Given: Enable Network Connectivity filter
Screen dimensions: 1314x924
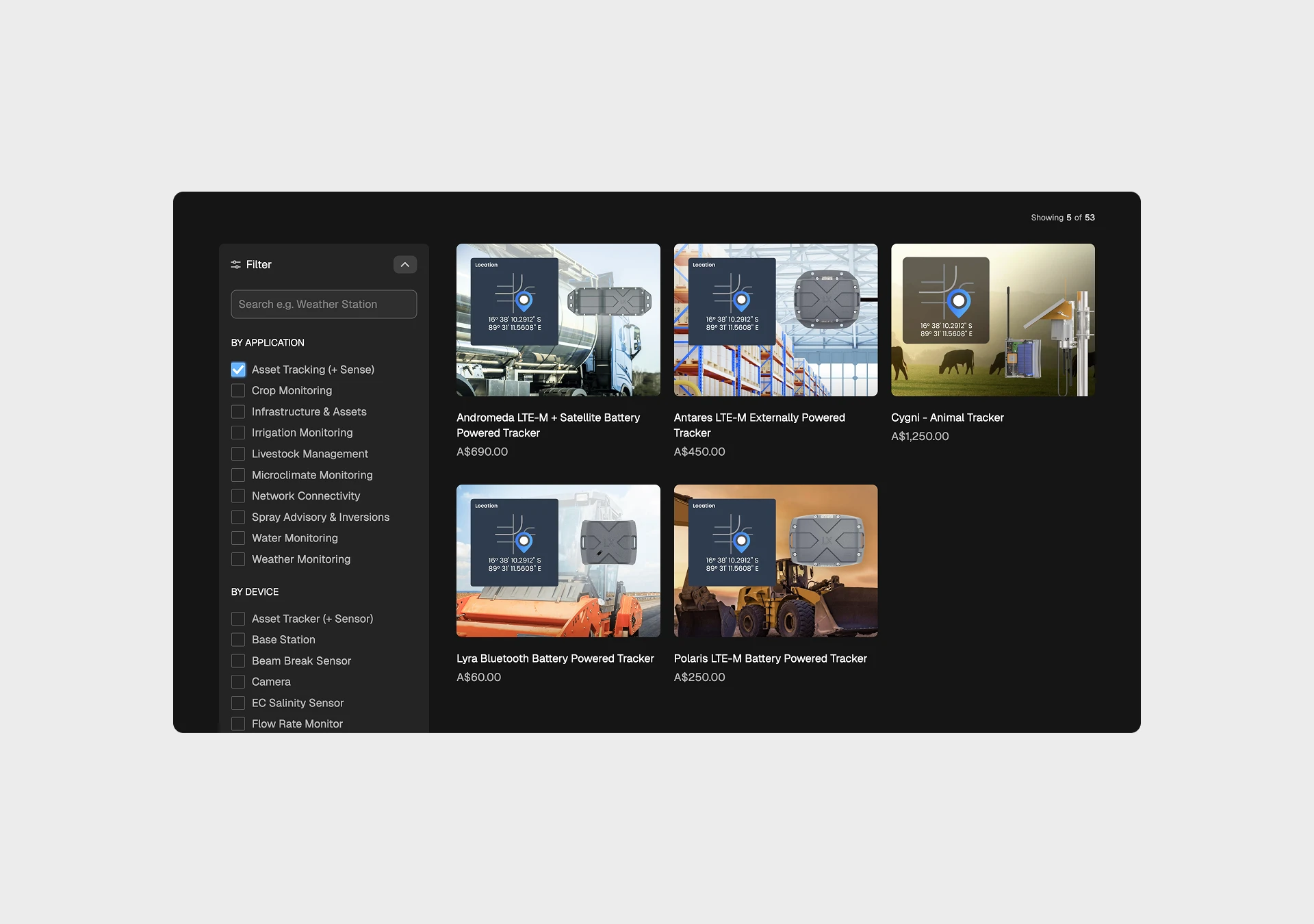Looking at the screenshot, I should click(x=238, y=496).
